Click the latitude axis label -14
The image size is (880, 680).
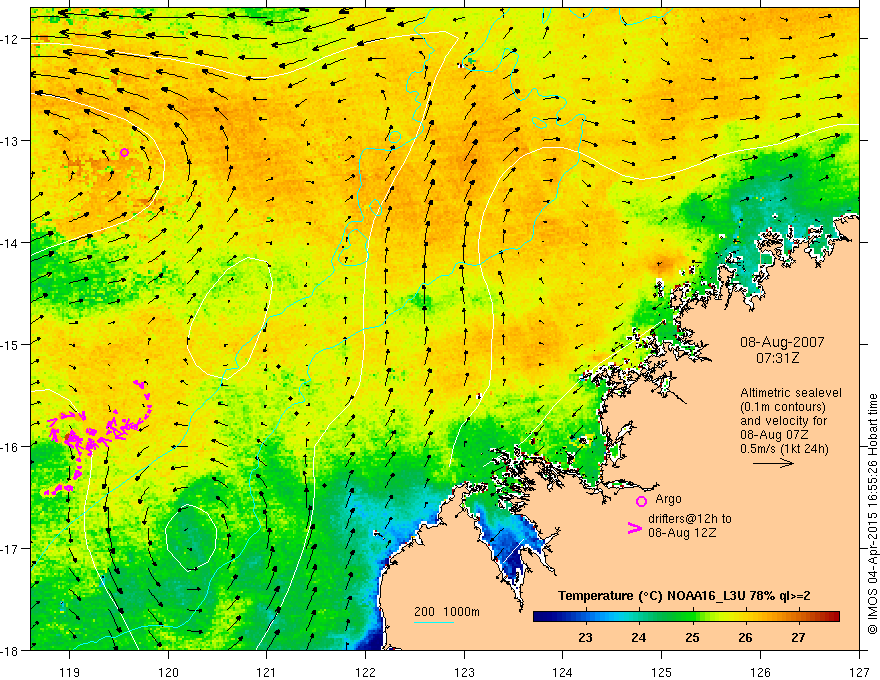tap(10, 243)
